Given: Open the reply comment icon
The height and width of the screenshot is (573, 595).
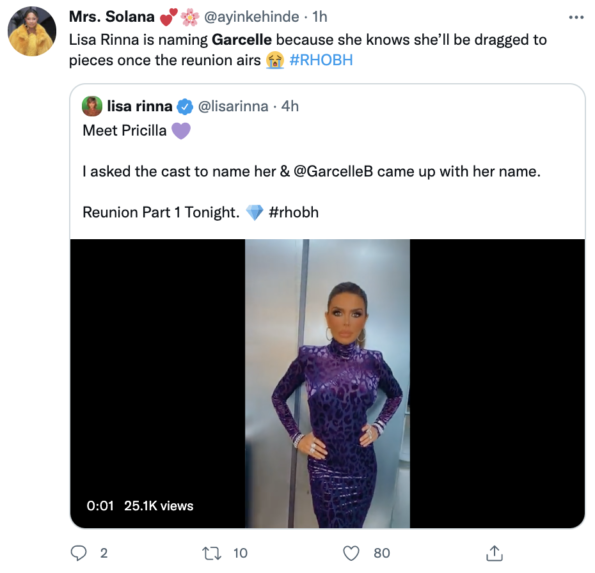Looking at the screenshot, I should pos(79,553).
